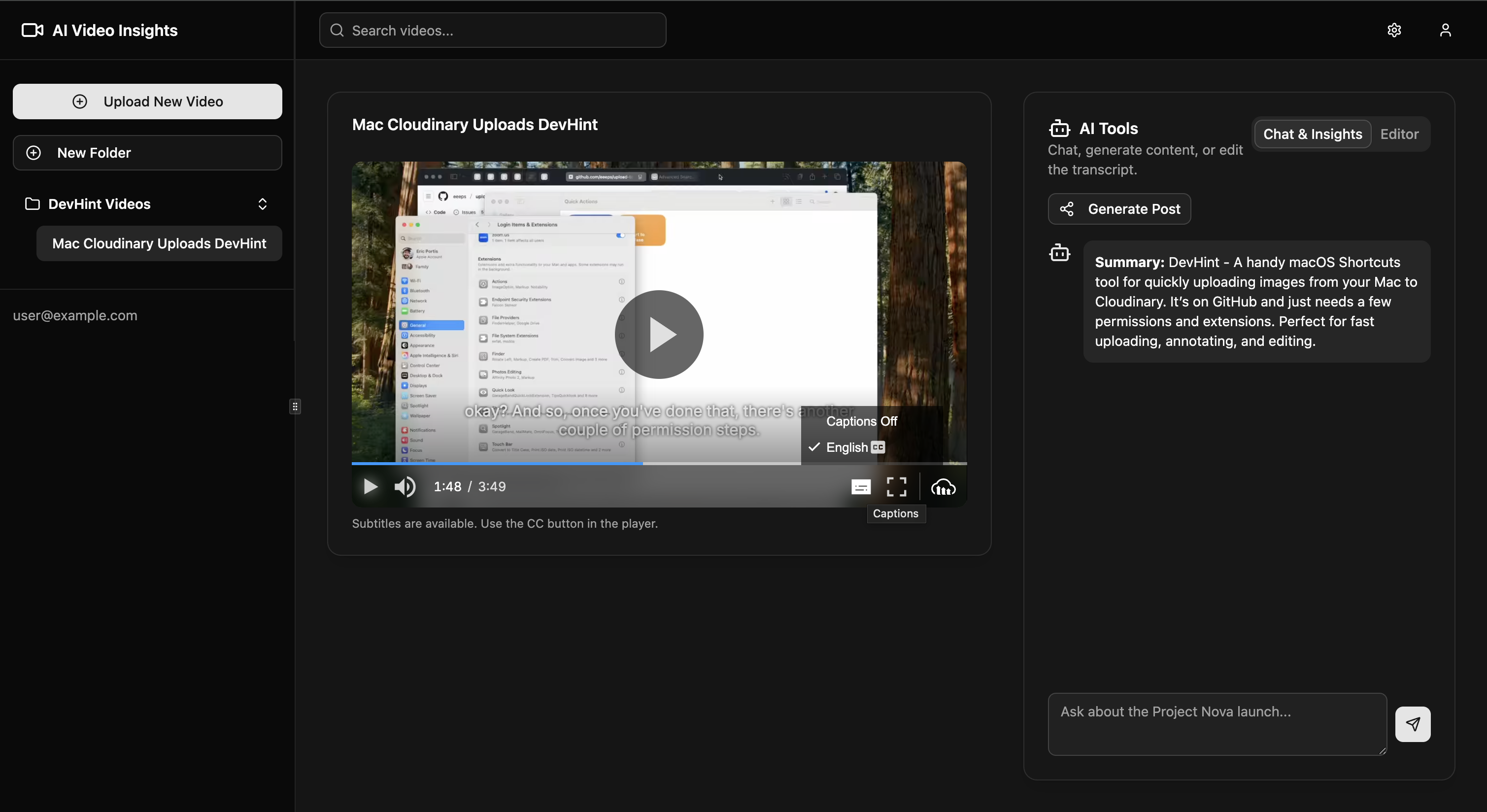Click the sidebar drag handle
The image size is (1487, 812).
pos(295,406)
